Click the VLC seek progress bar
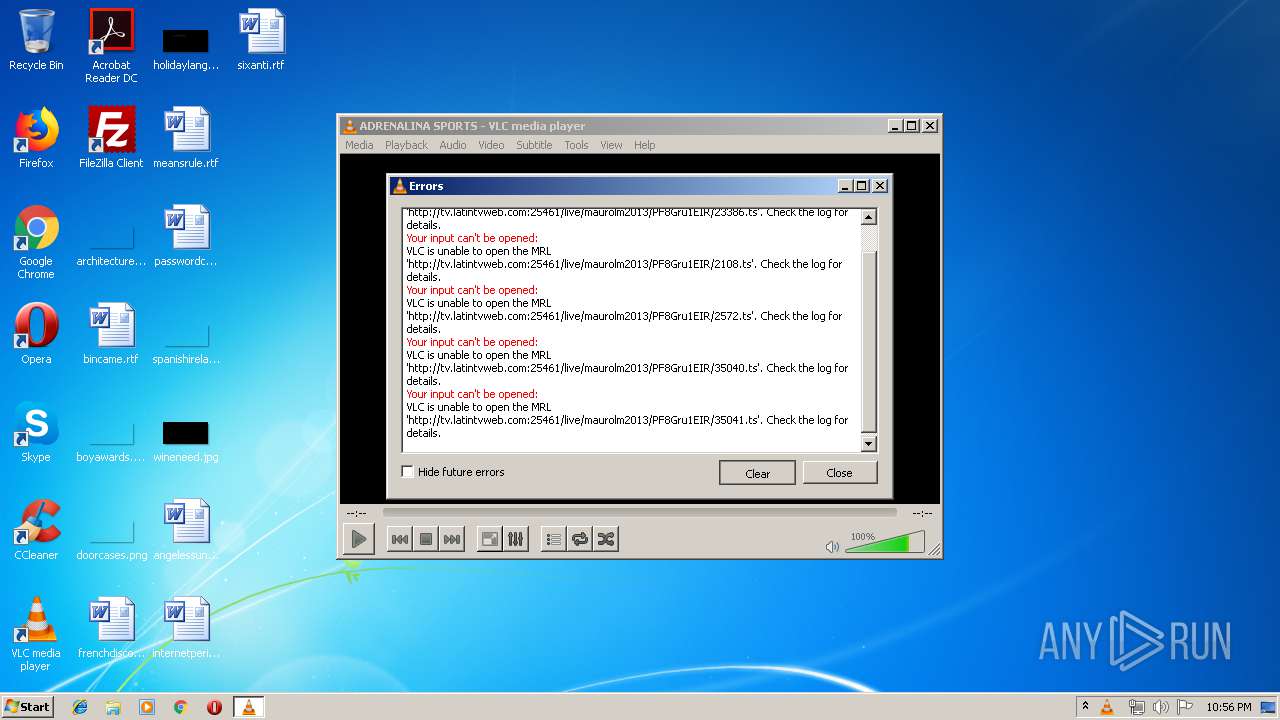 [640, 512]
